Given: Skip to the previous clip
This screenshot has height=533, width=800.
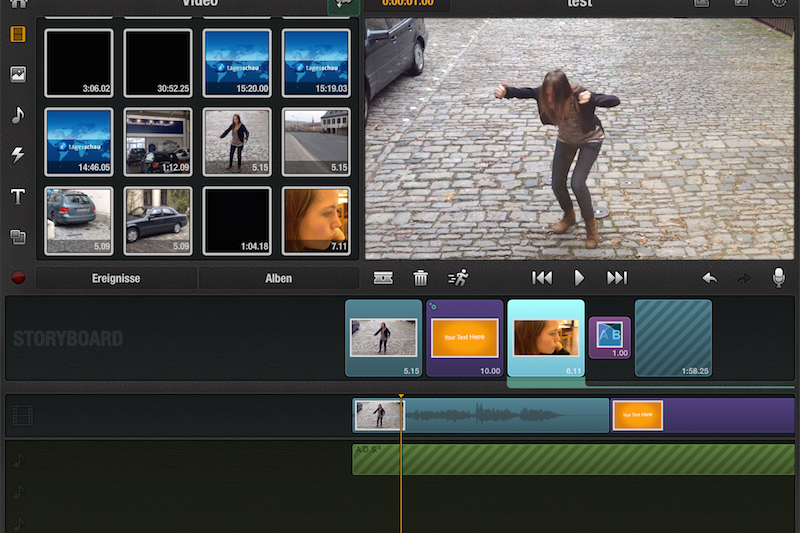Looking at the screenshot, I should (x=542, y=278).
